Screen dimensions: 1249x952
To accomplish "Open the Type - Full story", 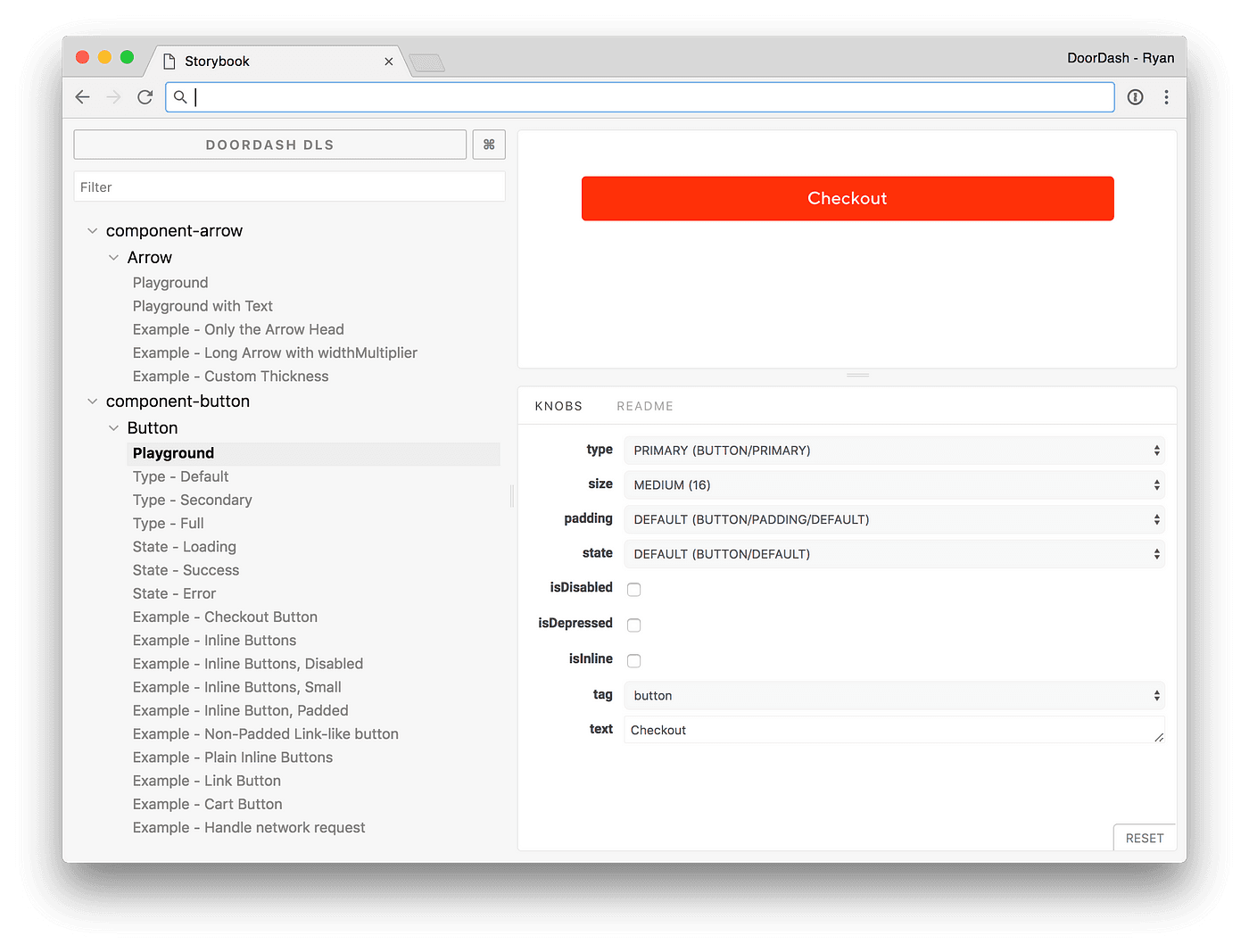I will [168, 523].
